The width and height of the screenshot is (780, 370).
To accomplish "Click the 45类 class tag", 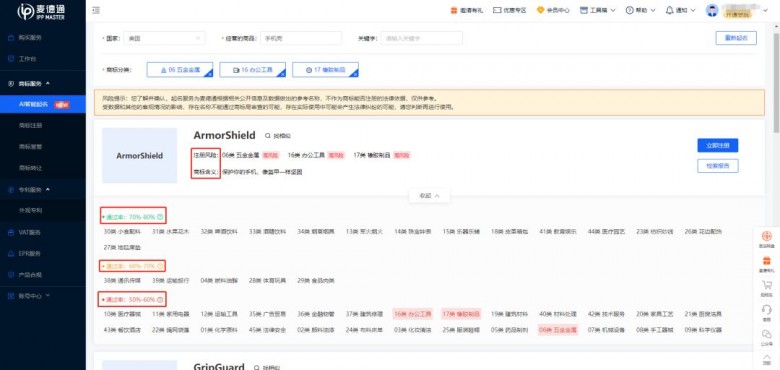I will (268, 330).
